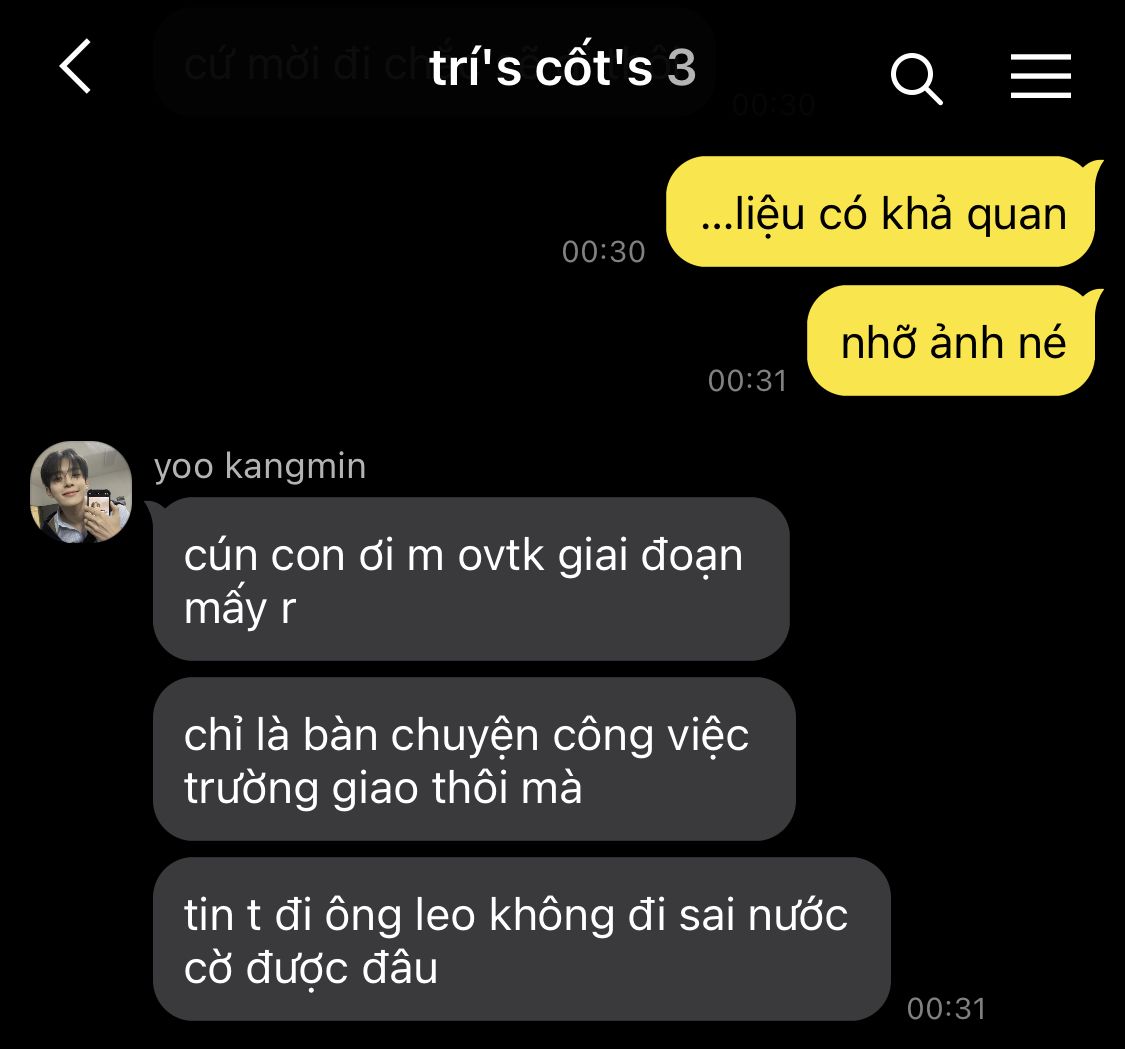Click the 00:30 timestamp beside 'liệu có khả quan'

coord(603,252)
